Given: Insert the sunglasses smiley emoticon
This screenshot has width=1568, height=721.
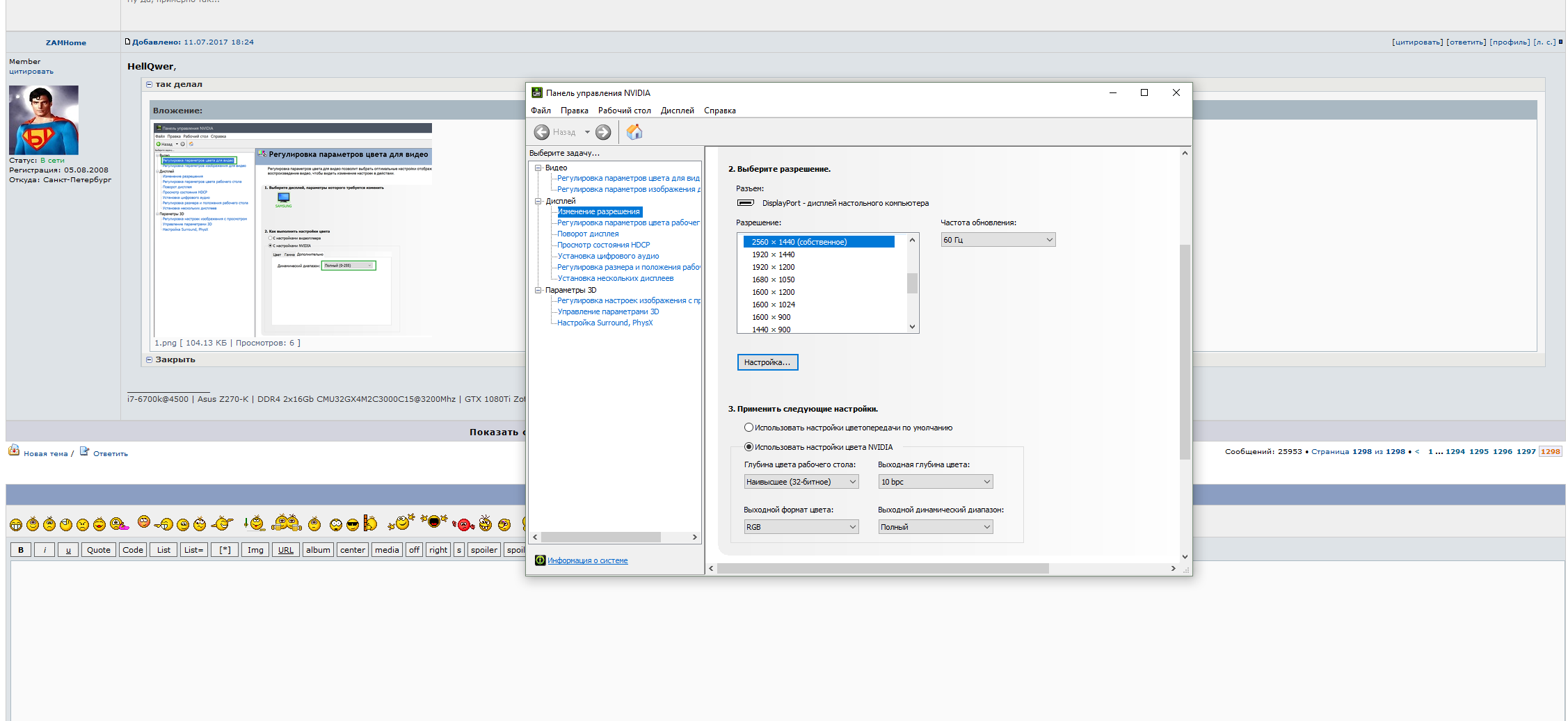Looking at the screenshot, I should coord(353,525).
